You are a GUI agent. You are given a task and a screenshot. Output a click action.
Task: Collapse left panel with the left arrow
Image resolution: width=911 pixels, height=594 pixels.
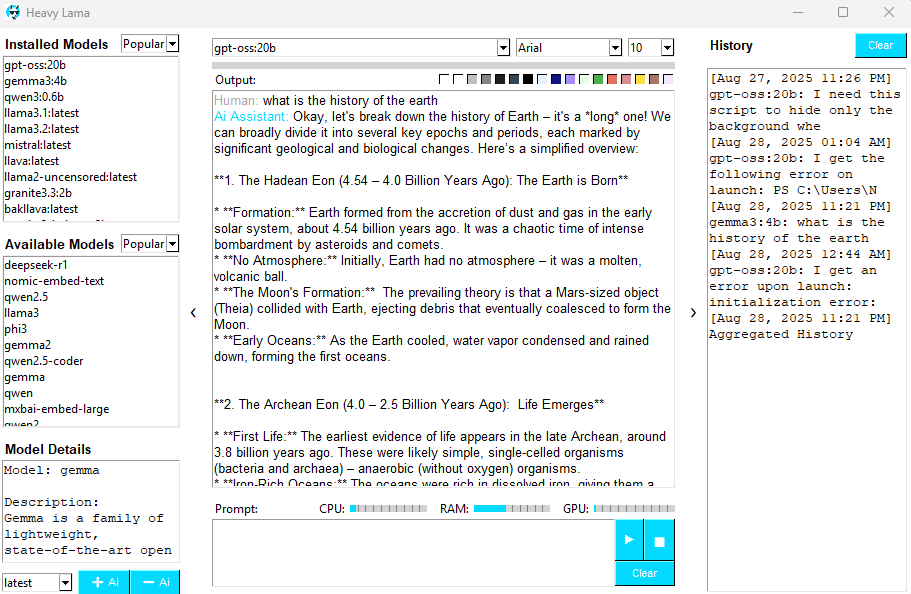(x=193, y=313)
